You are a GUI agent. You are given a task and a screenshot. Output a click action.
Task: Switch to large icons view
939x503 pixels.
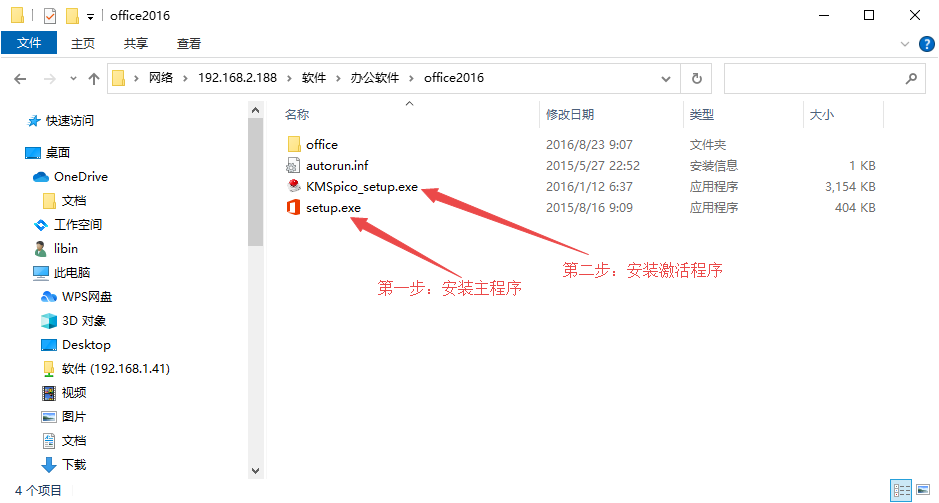coord(923,490)
